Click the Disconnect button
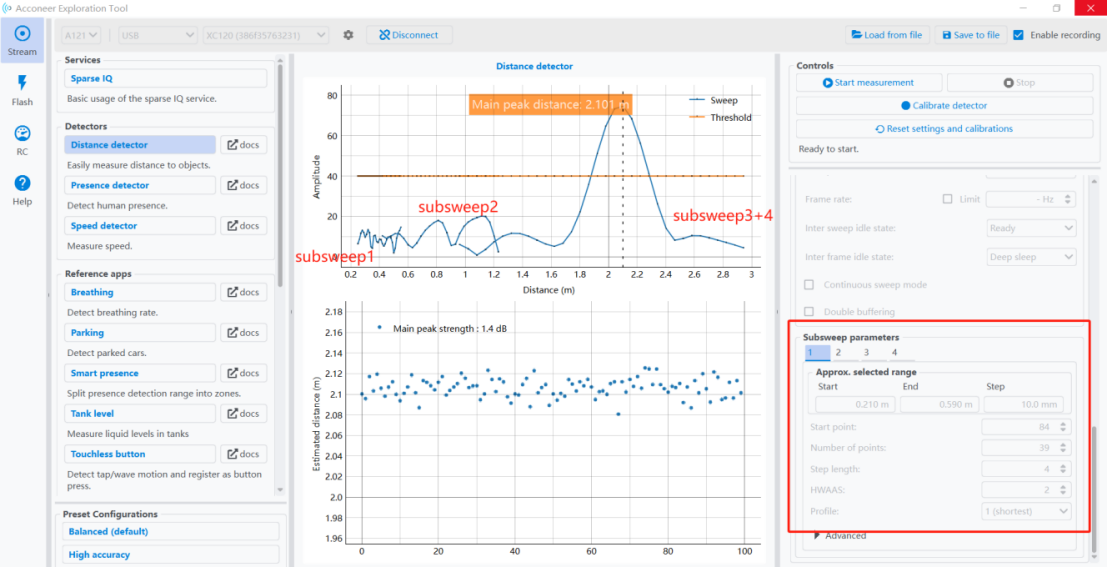 (409, 35)
